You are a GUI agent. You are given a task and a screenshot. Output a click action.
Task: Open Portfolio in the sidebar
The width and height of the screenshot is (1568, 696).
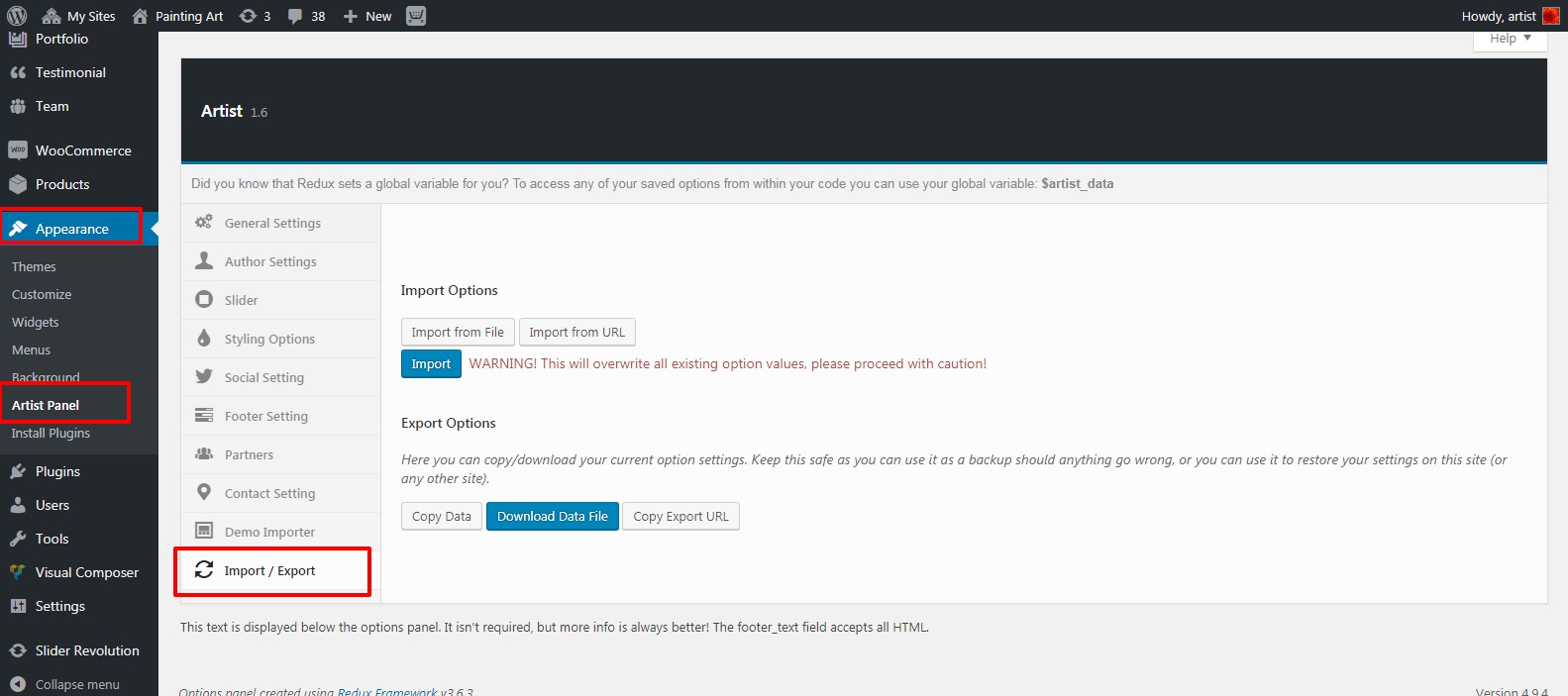point(61,39)
